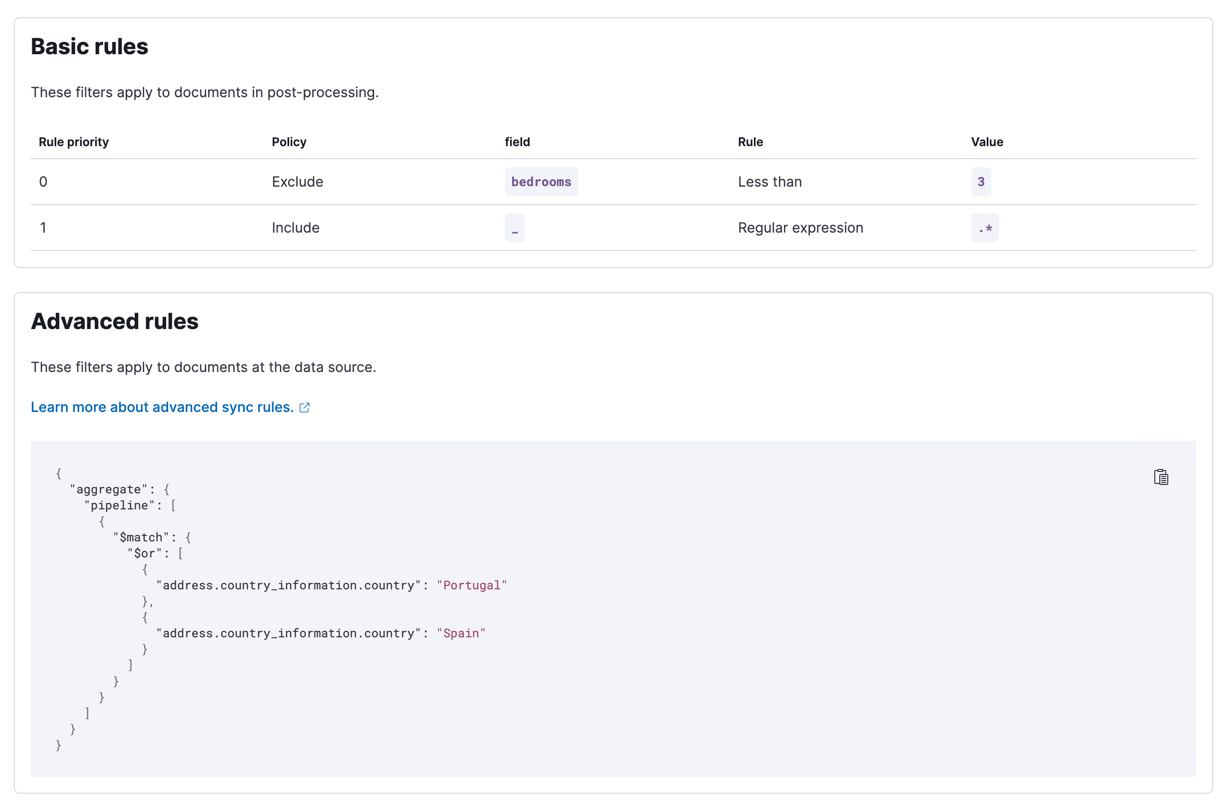
Task: Click the Policy column header
Action: pos(288,142)
